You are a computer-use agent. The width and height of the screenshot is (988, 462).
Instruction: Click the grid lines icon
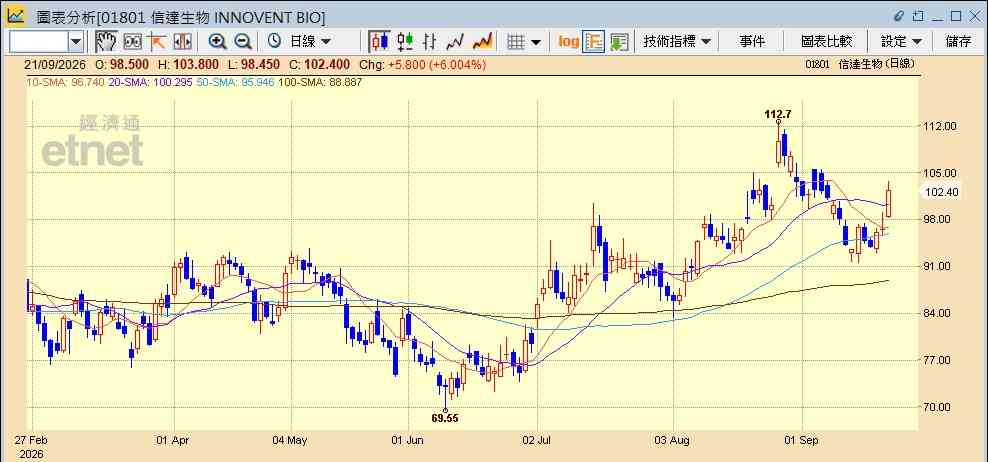516,42
